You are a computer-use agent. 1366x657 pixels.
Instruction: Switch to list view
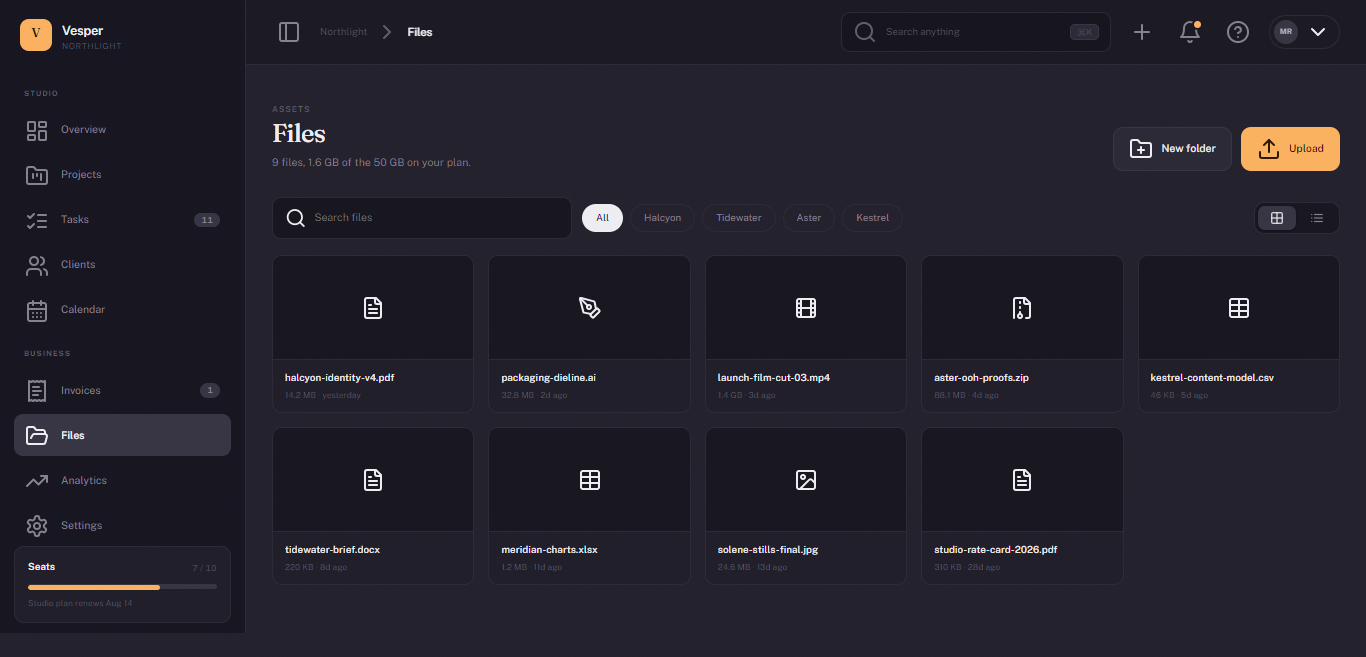[1317, 218]
